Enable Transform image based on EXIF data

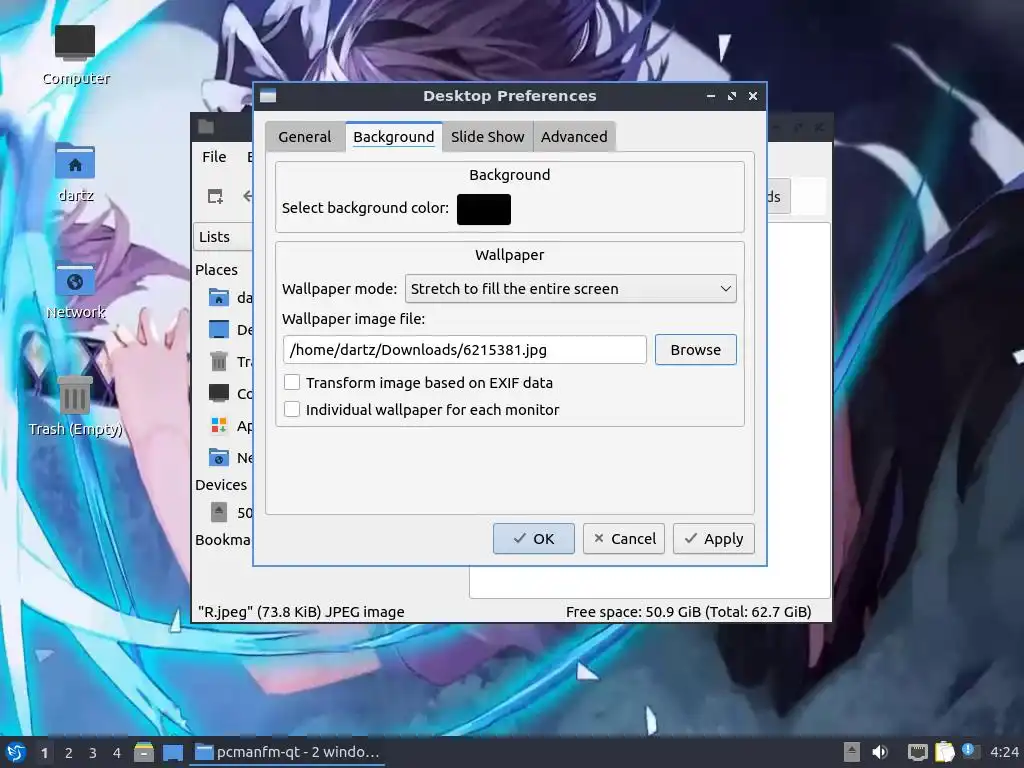point(292,382)
